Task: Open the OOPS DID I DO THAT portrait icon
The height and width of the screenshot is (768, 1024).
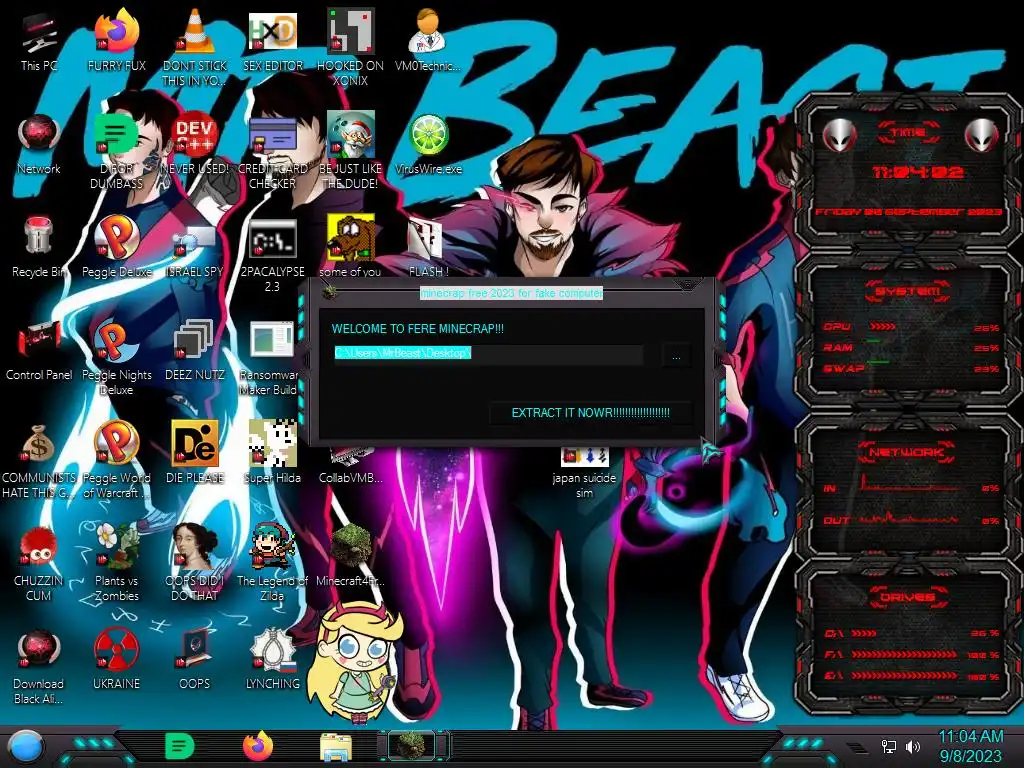Action: 195,563
